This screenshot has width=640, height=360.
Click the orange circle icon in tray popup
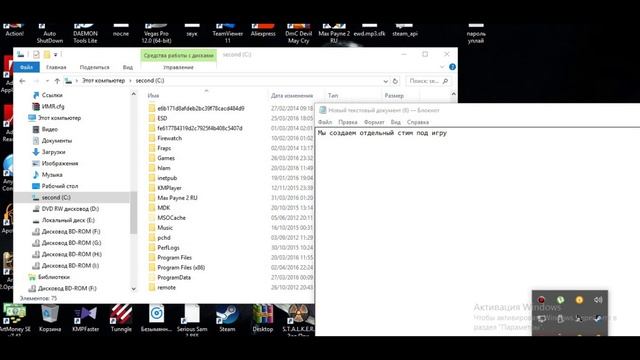click(579, 300)
